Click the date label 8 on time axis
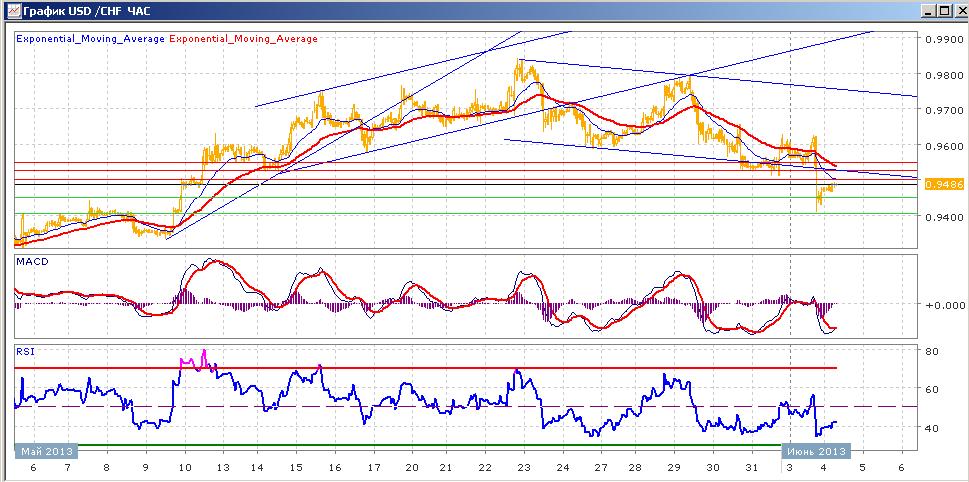 coord(107,468)
